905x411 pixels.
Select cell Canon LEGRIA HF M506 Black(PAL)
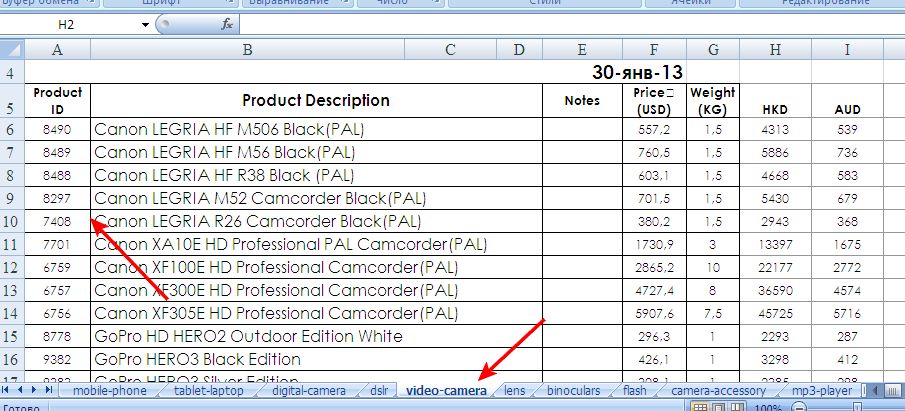pyautogui.click(x=316, y=129)
